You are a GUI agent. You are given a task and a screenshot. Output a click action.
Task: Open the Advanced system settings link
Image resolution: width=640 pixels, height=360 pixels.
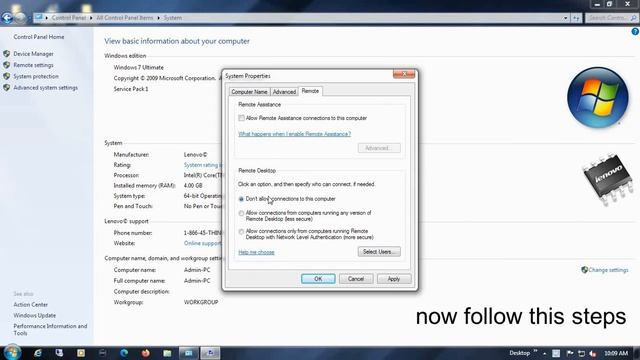point(45,87)
